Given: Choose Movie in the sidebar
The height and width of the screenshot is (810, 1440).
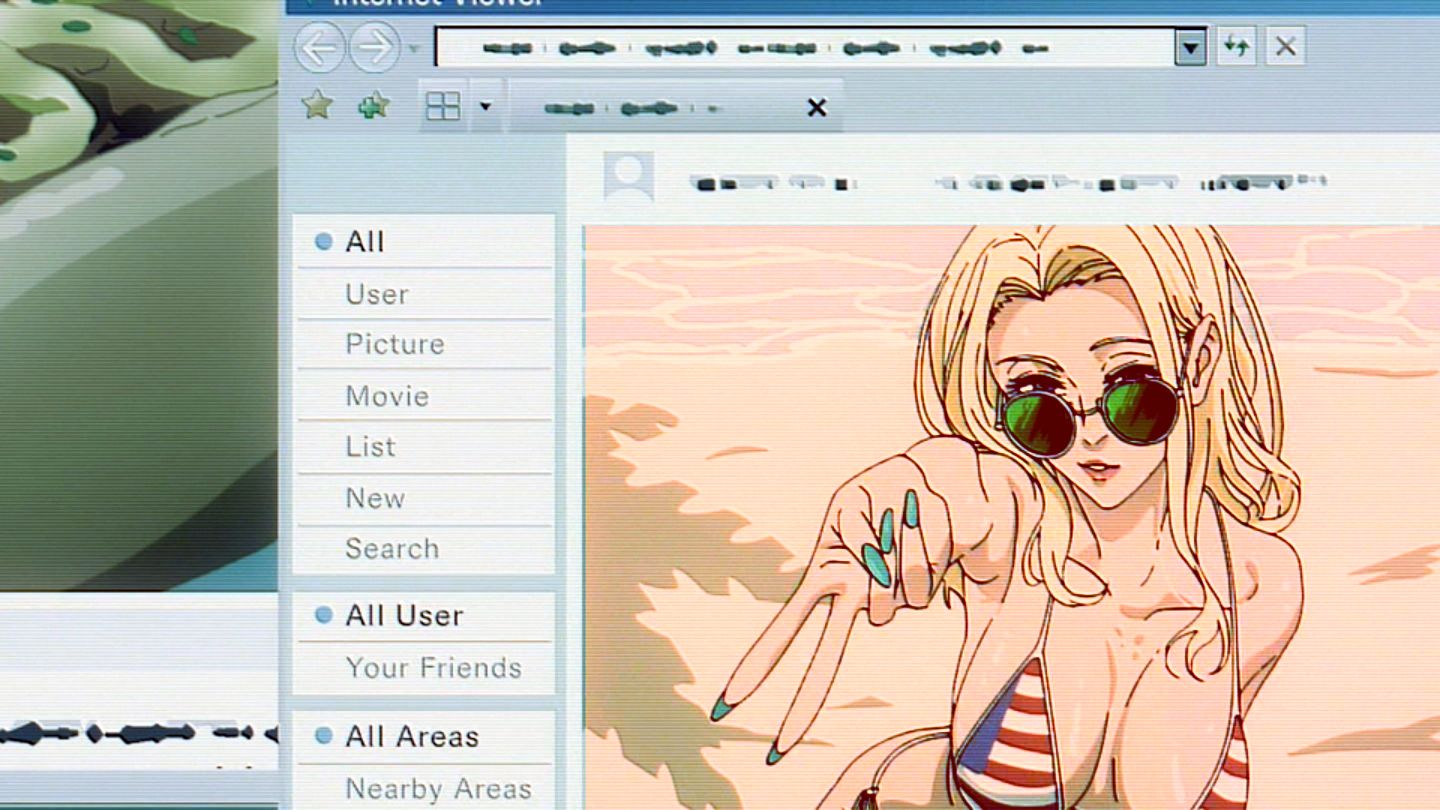Looking at the screenshot, I should 386,396.
